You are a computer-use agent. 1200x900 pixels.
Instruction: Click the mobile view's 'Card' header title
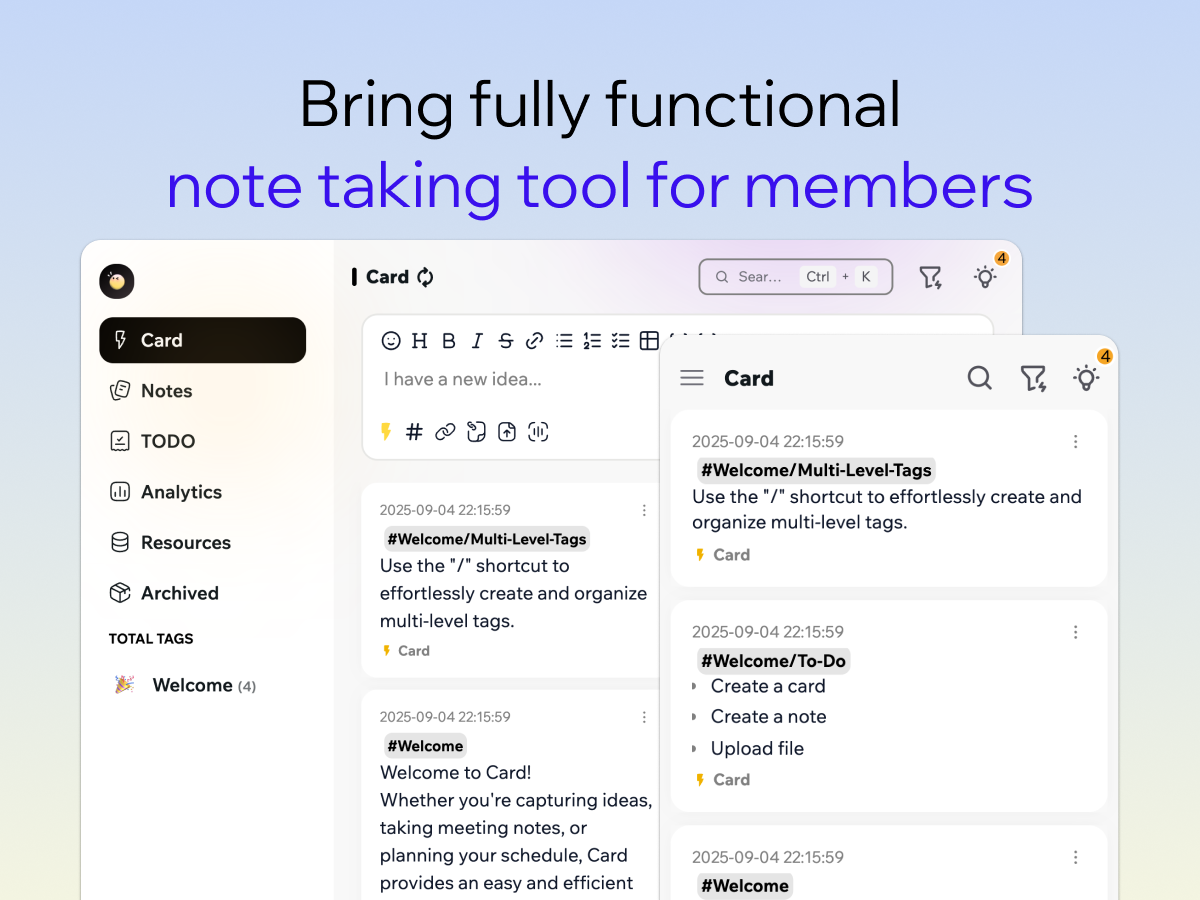[749, 378]
